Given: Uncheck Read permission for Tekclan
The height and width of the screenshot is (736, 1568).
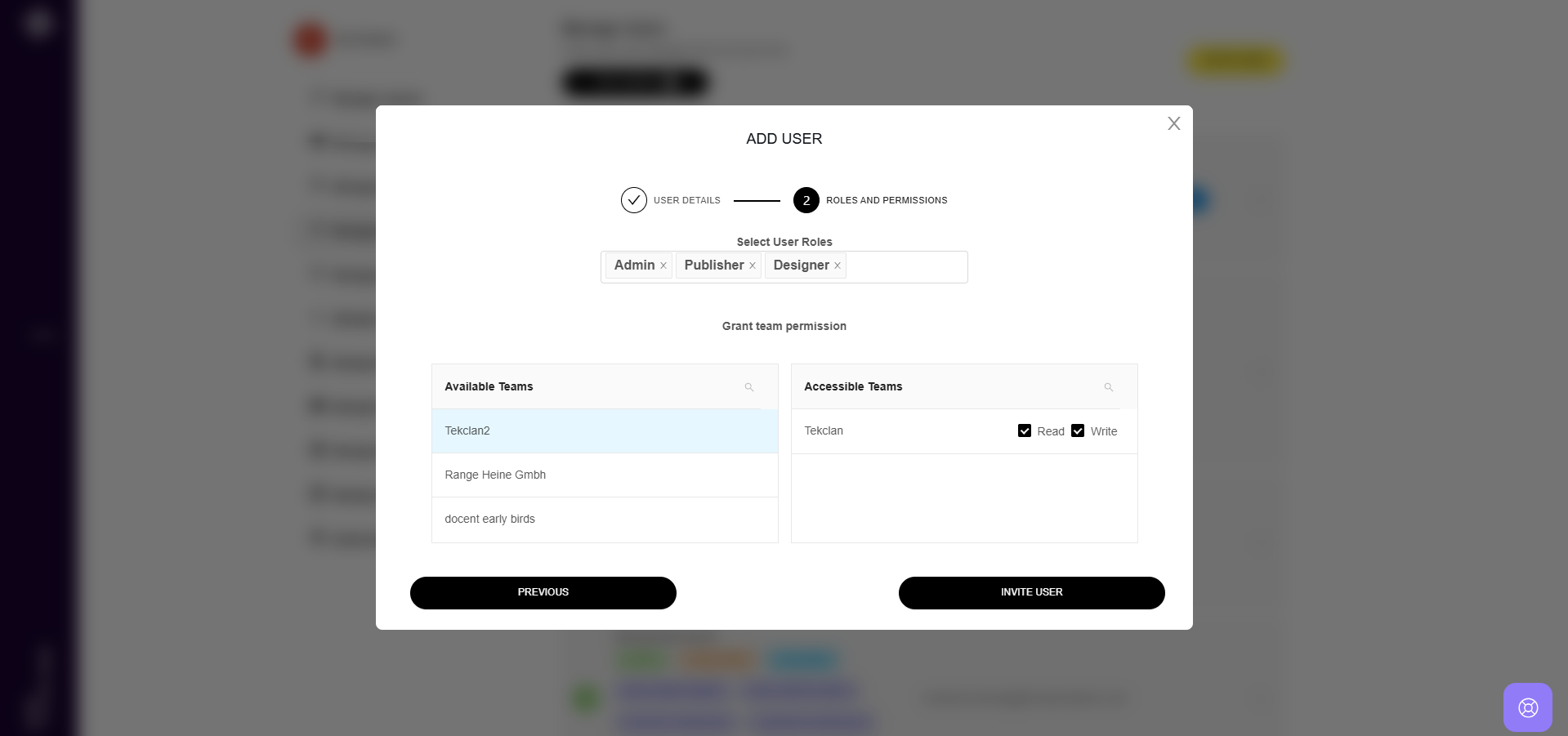Looking at the screenshot, I should tap(1025, 430).
